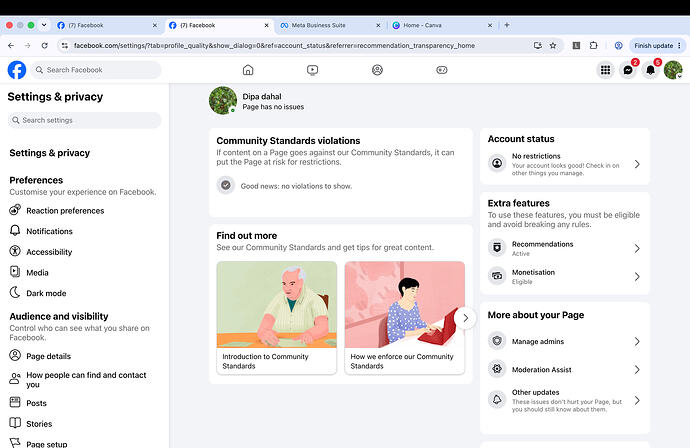Switch to Home - Canva tab

[442, 25]
